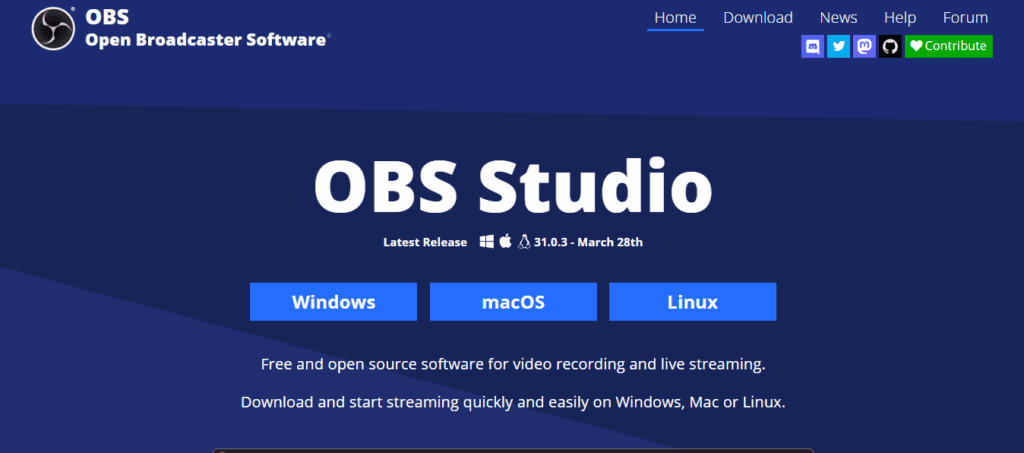This screenshot has height=453, width=1024.
Task: Click the 'Free and open source software' line
Action: tap(513, 364)
